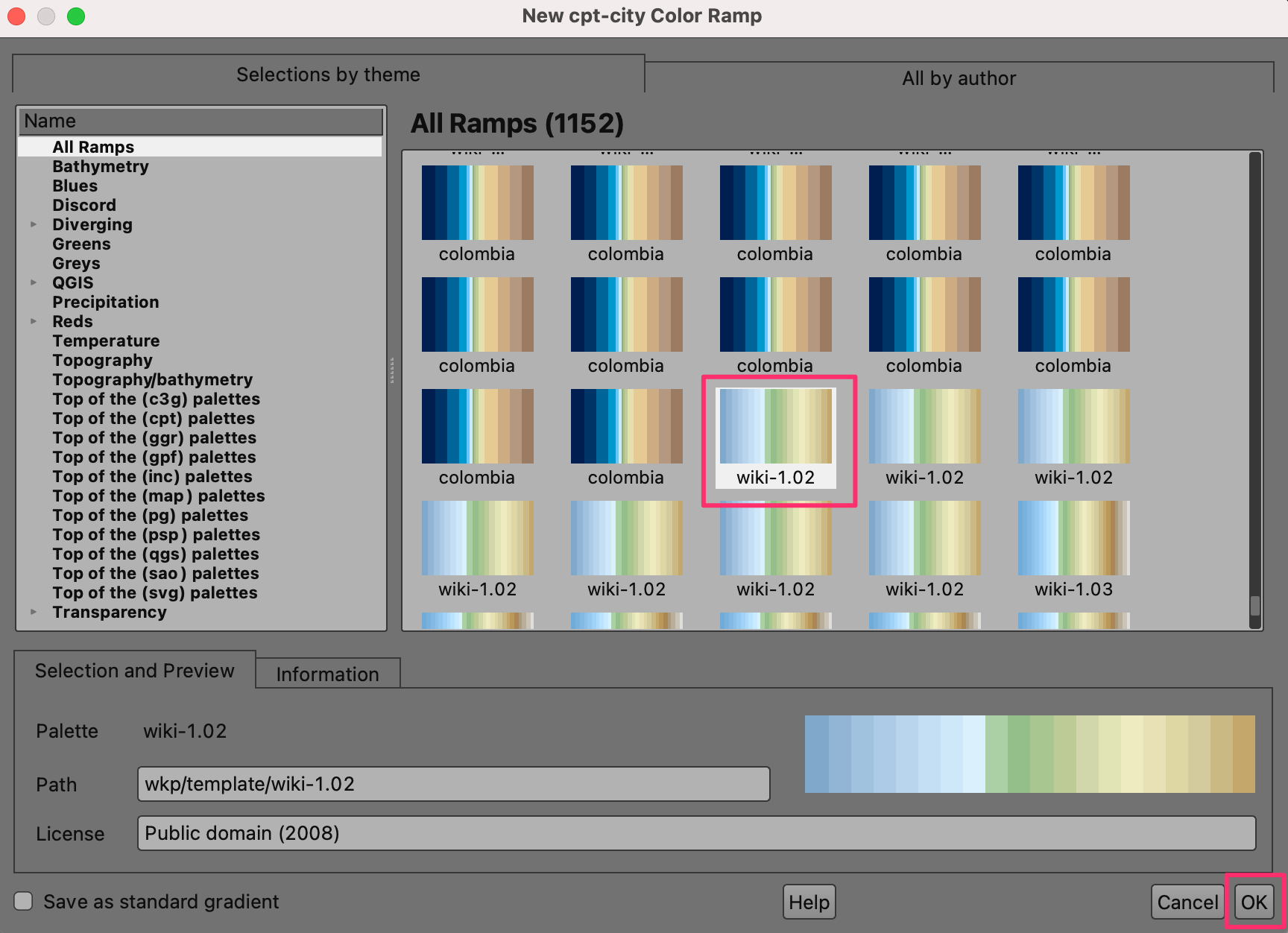Select Bathymetry in the theme list

pyautogui.click(x=101, y=166)
